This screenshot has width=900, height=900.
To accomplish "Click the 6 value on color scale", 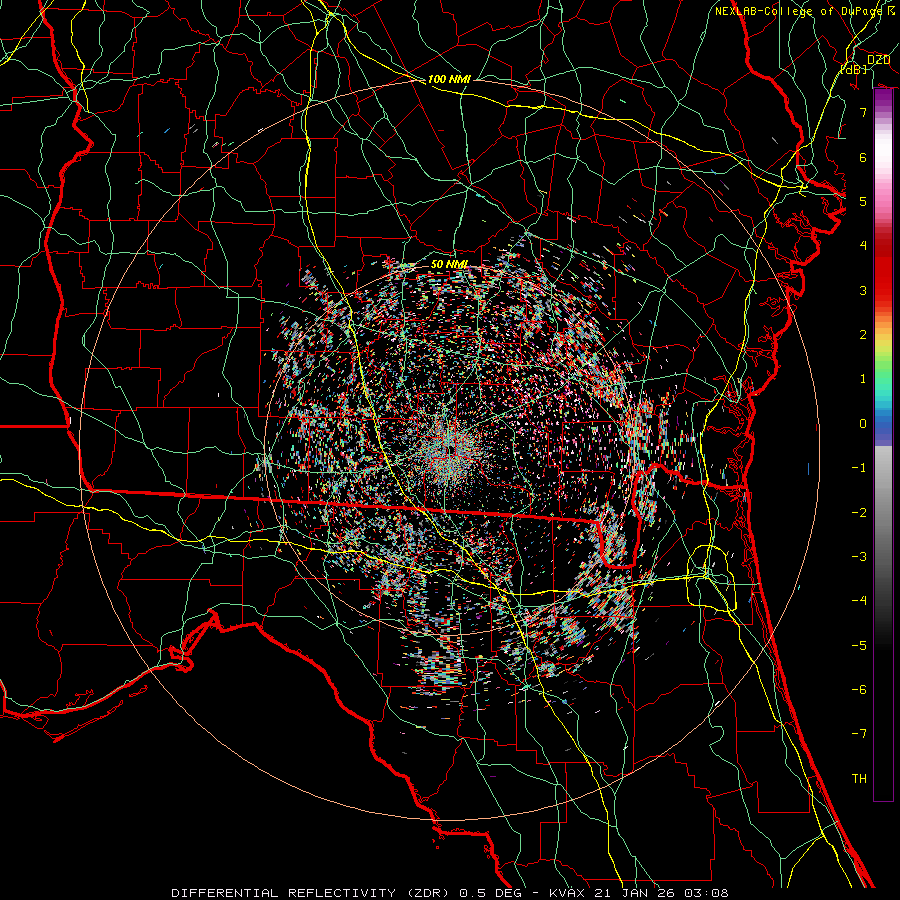I will coord(863,157).
